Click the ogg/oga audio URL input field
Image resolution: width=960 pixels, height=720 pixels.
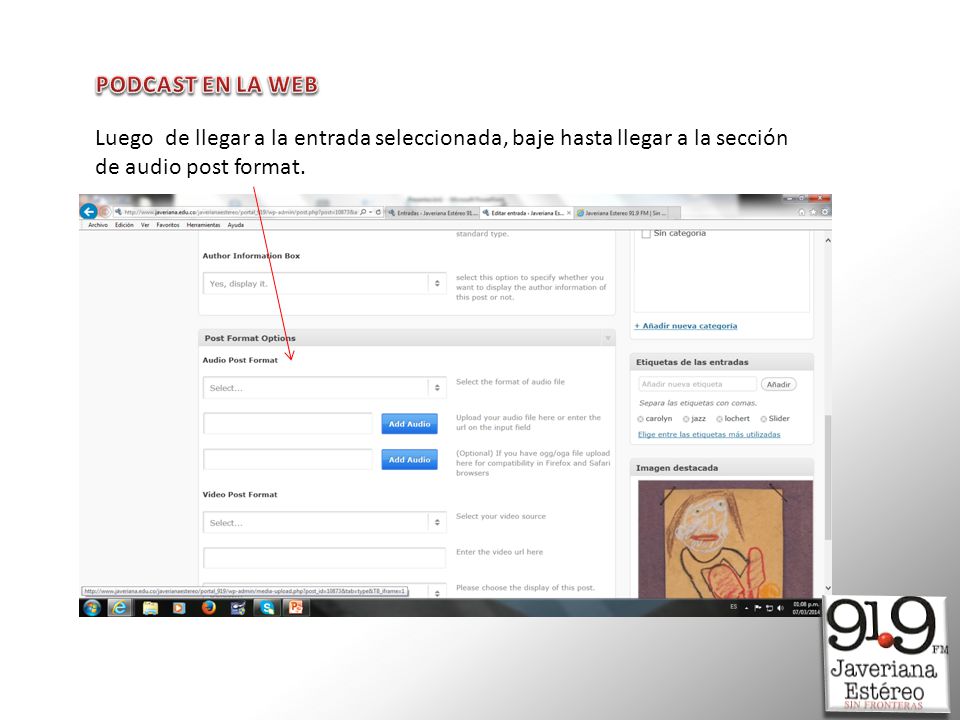[288, 460]
